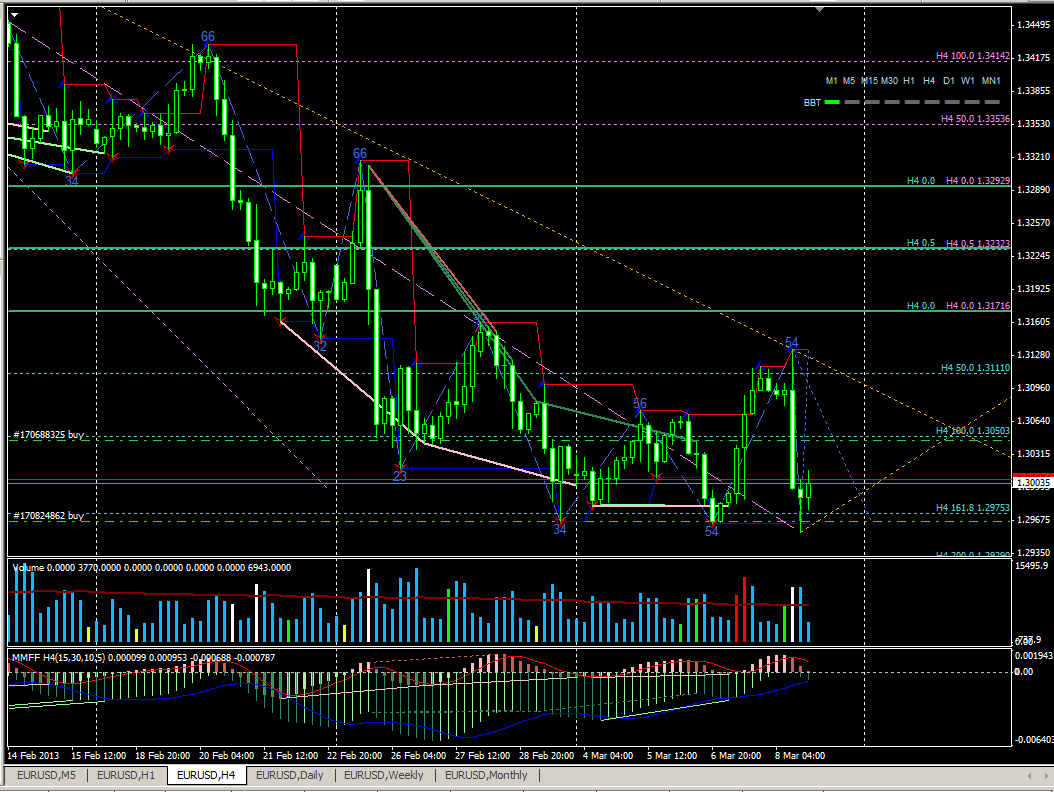Click the 'H4 50.0 1.31110' level label

click(975, 368)
